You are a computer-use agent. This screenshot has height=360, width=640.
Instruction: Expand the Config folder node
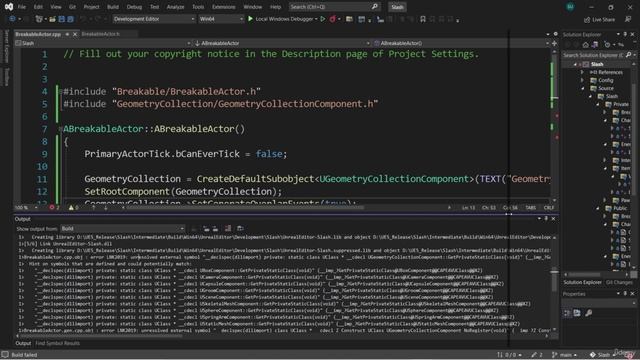pos(582,80)
